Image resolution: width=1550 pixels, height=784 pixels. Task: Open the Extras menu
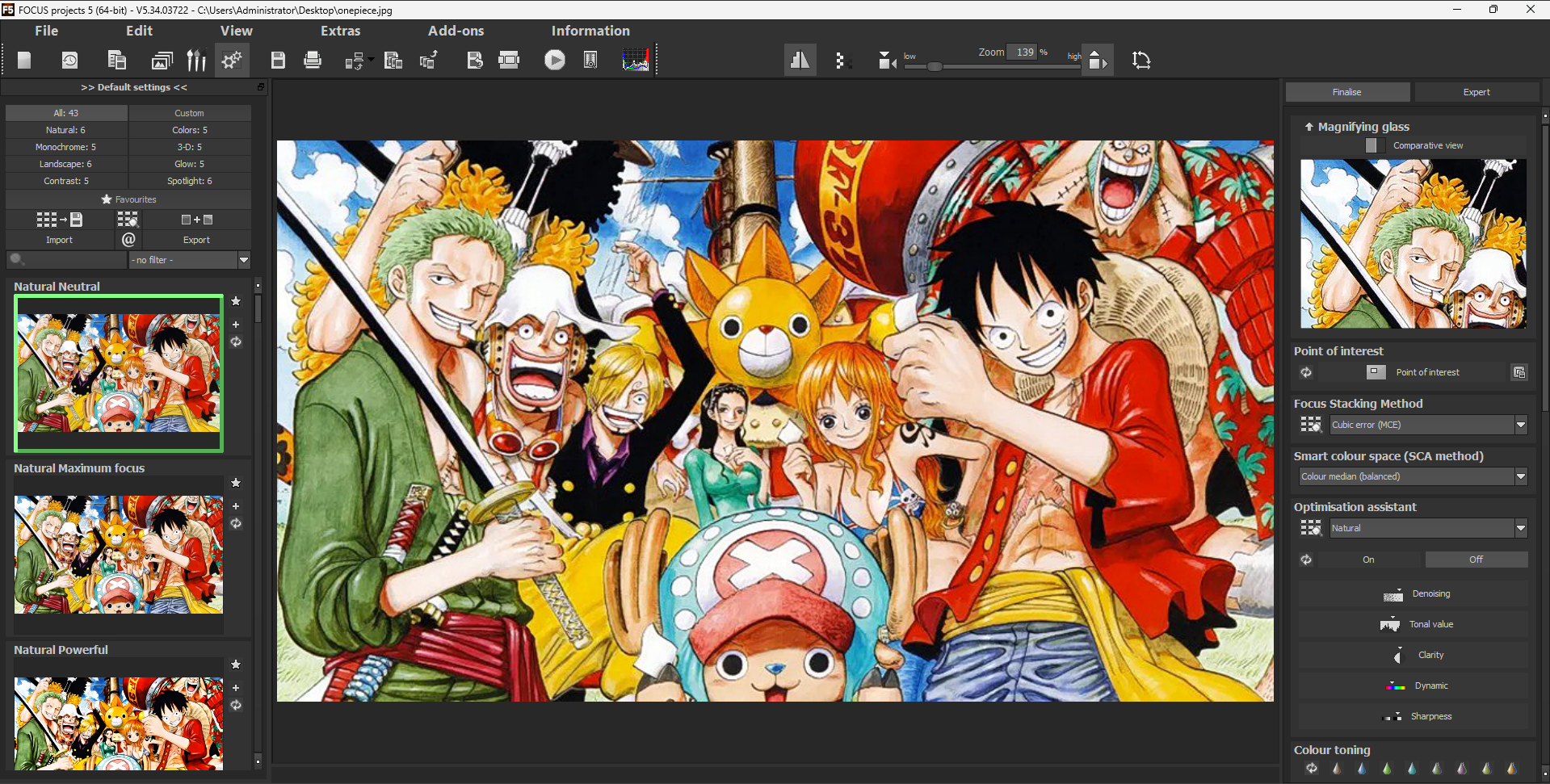pos(340,31)
